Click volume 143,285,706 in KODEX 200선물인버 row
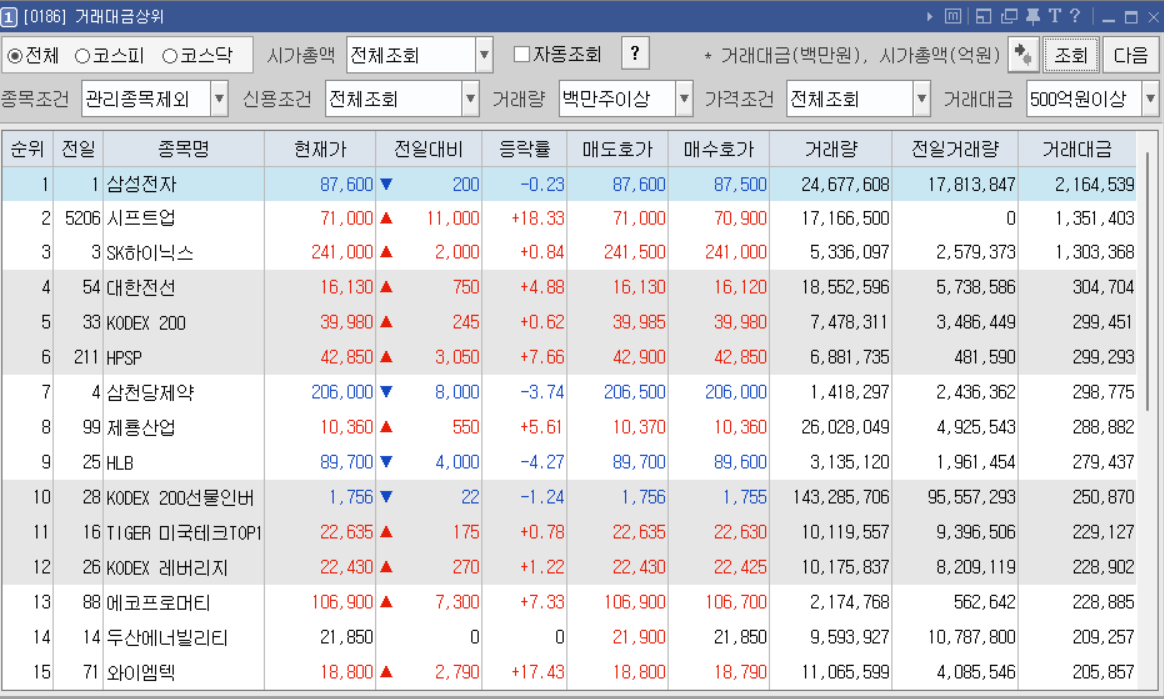Screen dimensions: 1164x699 (x=841, y=497)
